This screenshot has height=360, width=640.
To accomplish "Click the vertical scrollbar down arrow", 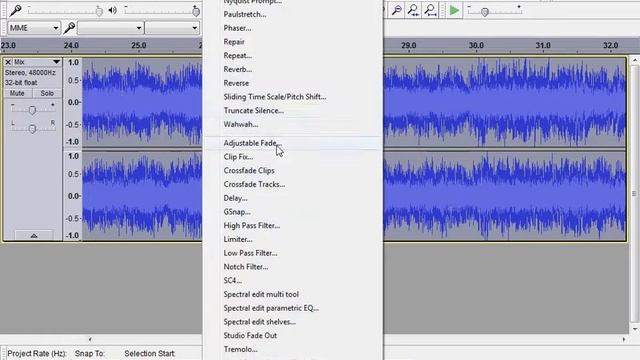I will [x=635, y=329].
